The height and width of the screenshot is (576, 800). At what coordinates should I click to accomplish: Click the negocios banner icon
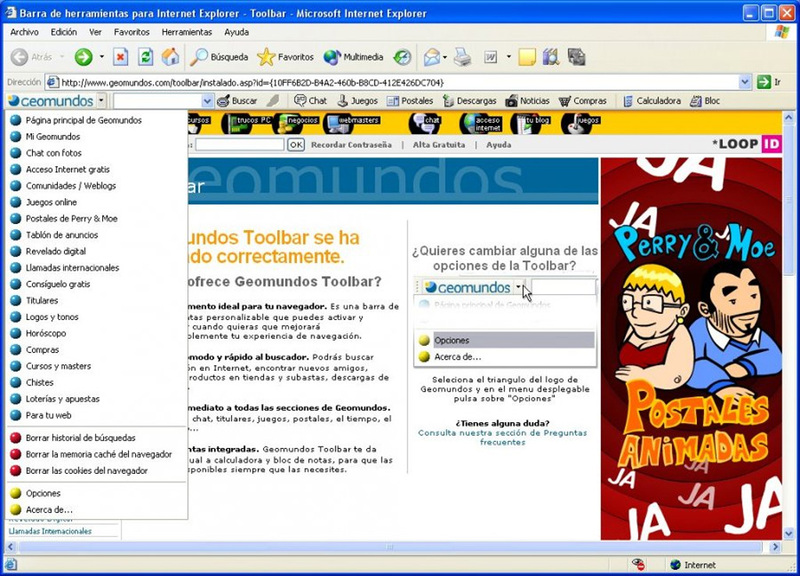295,122
